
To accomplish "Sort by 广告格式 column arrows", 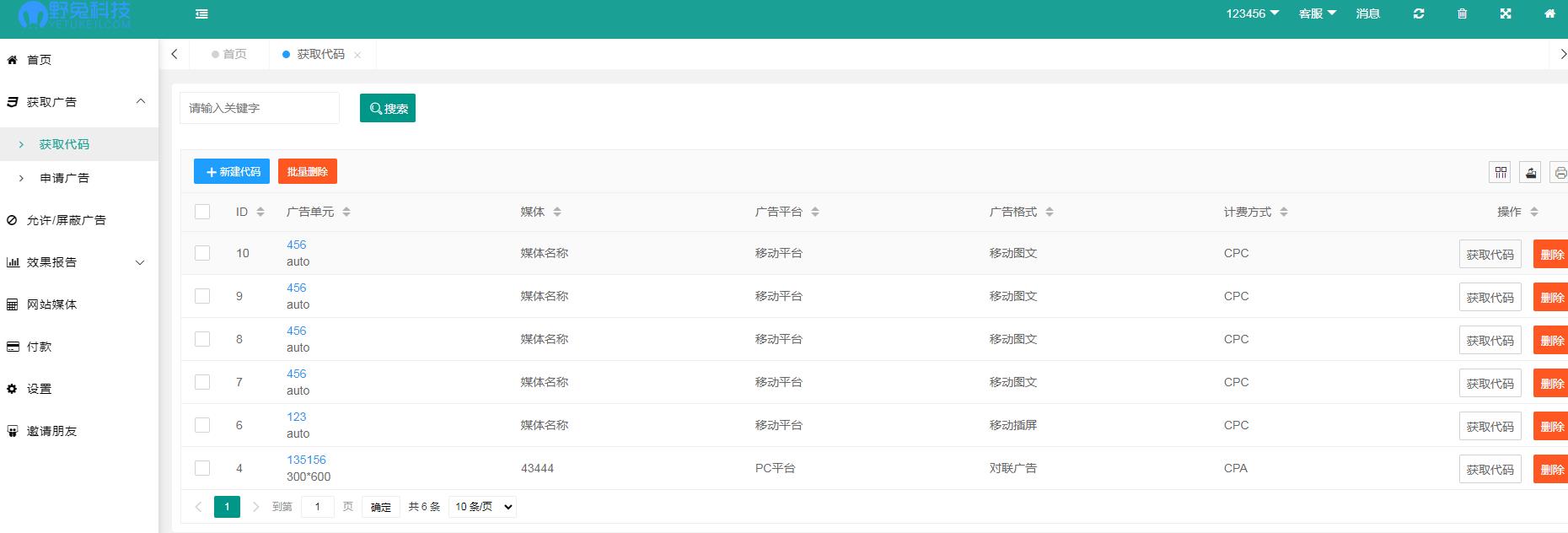I will (x=1050, y=212).
